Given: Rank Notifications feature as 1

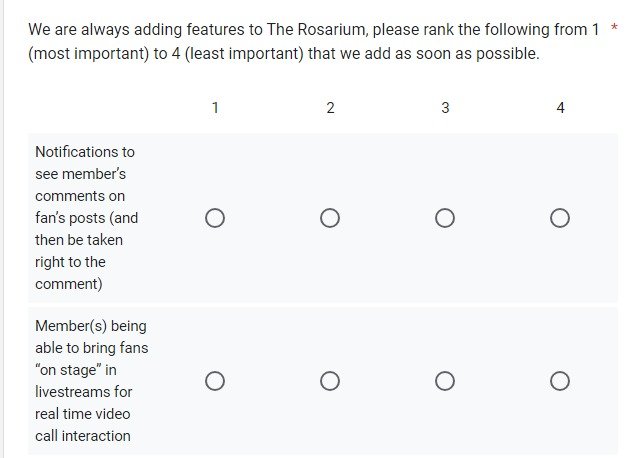Looking at the screenshot, I should coord(215,218).
